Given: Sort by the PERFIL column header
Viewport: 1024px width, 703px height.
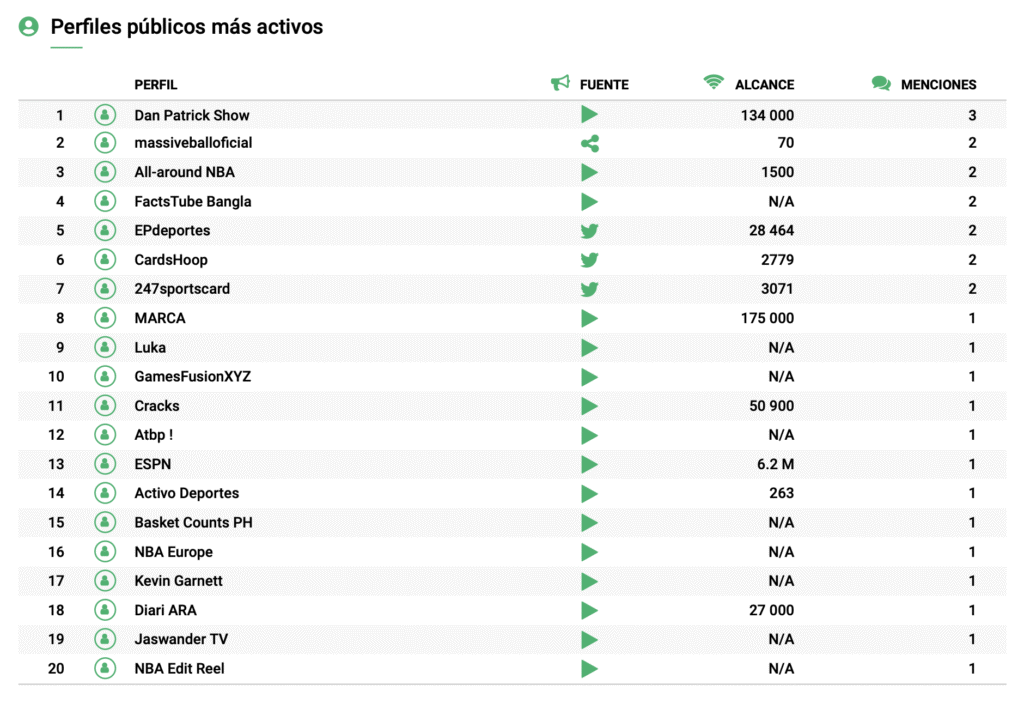Looking at the screenshot, I should [x=155, y=85].
